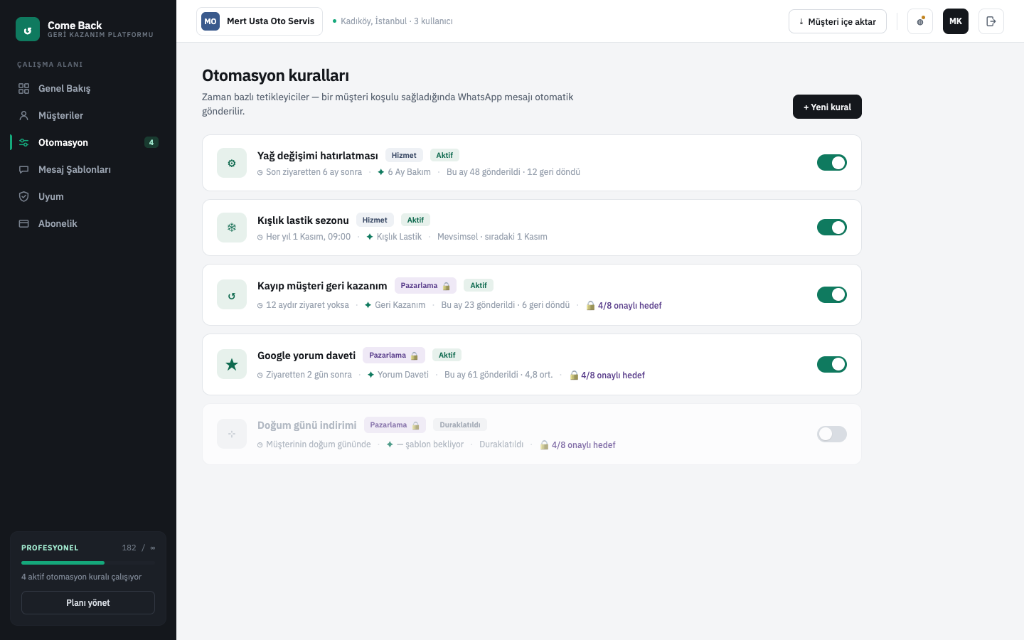Viewport: 1024px width, 640px height.
Task: Click Hizmet badge on Kışlık lastik rule
Action: [375, 220]
